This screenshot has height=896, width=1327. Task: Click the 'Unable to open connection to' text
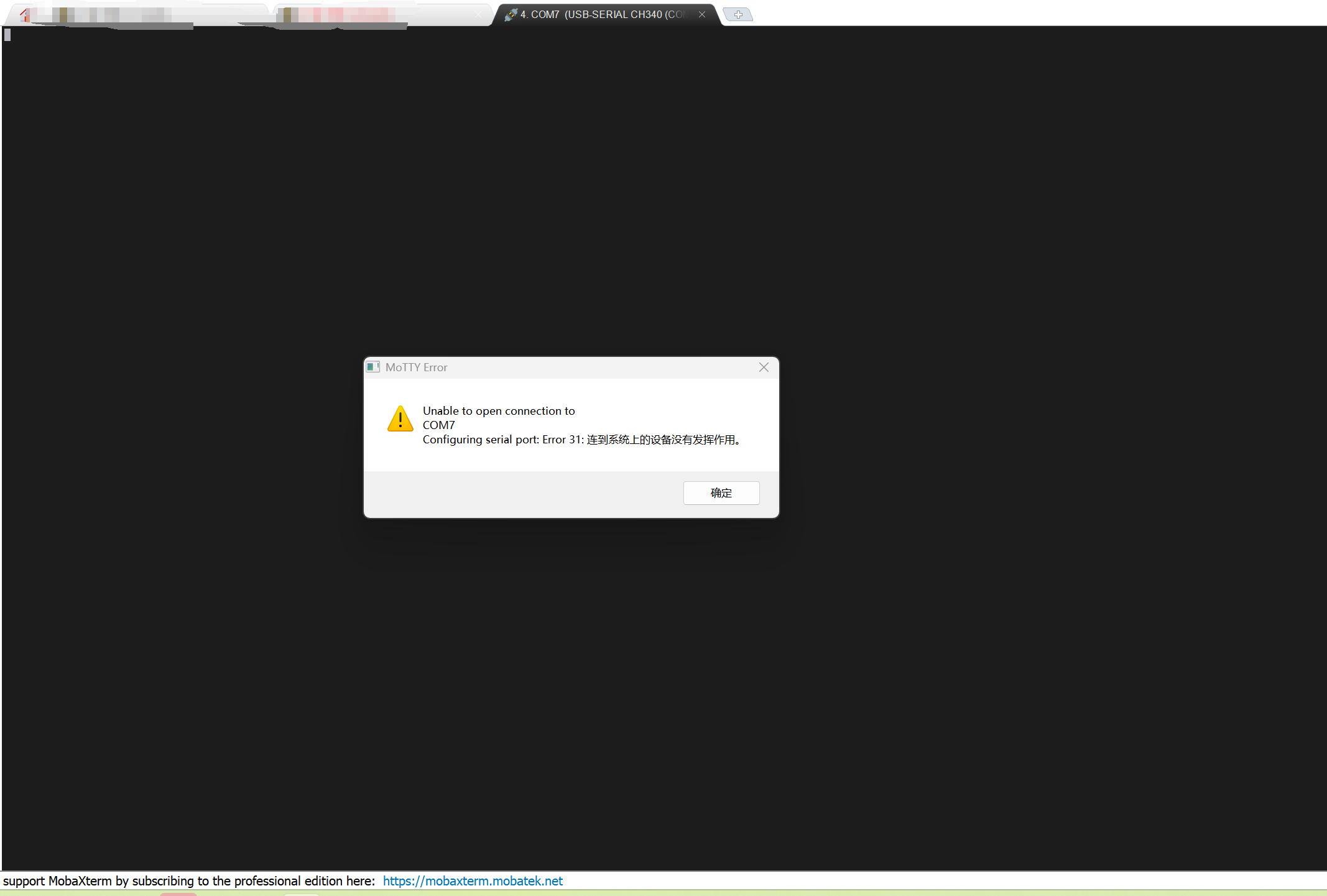(x=499, y=411)
